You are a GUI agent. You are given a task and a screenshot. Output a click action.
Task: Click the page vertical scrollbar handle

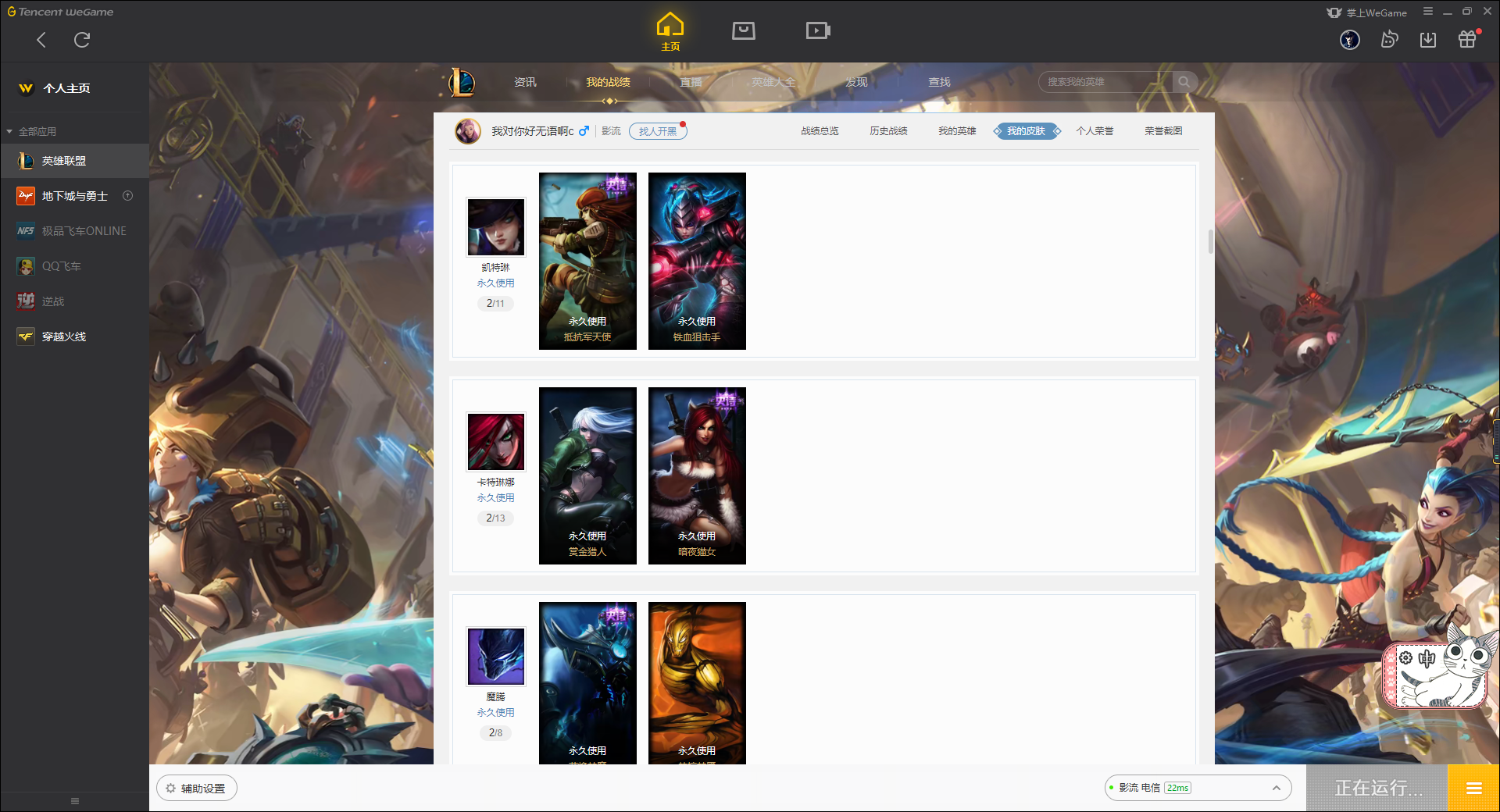coord(1211,242)
